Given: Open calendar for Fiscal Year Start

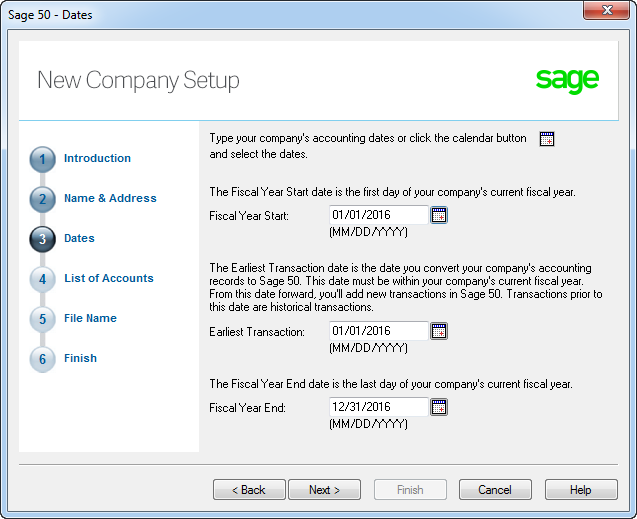Looking at the screenshot, I should click(439, 215).
